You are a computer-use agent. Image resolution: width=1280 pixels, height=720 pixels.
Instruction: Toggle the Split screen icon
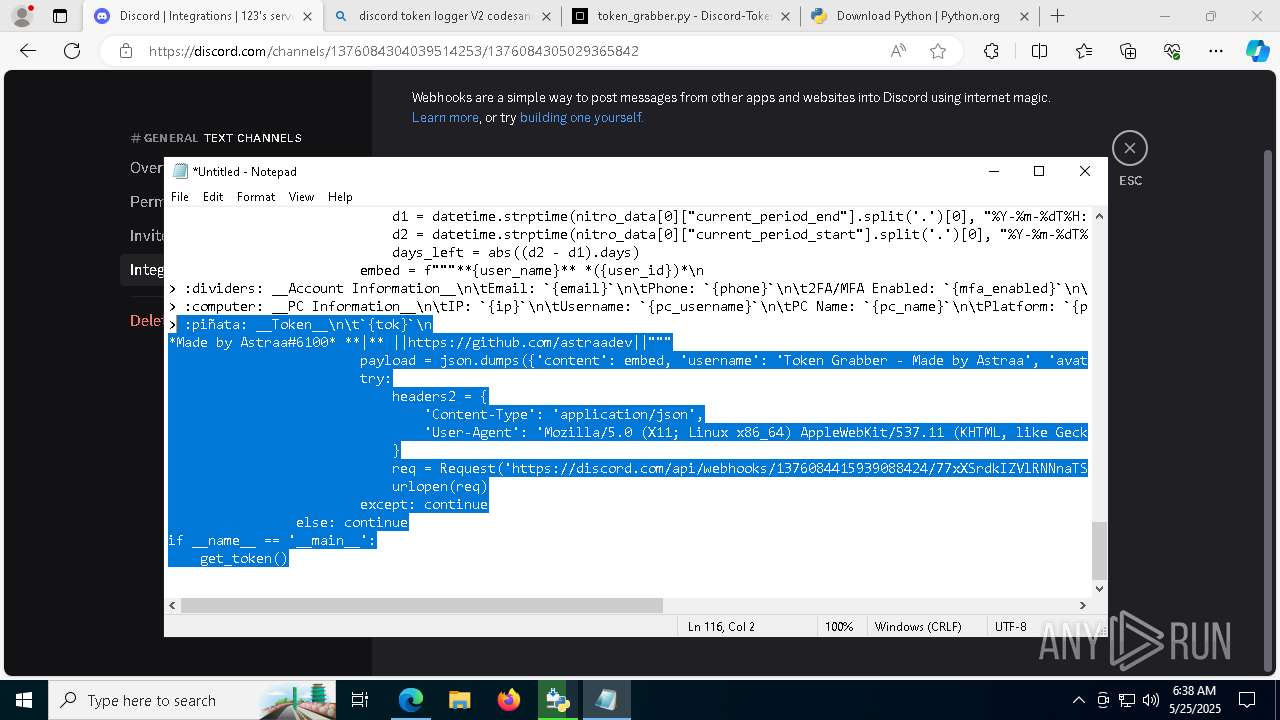click(1039, 51)
